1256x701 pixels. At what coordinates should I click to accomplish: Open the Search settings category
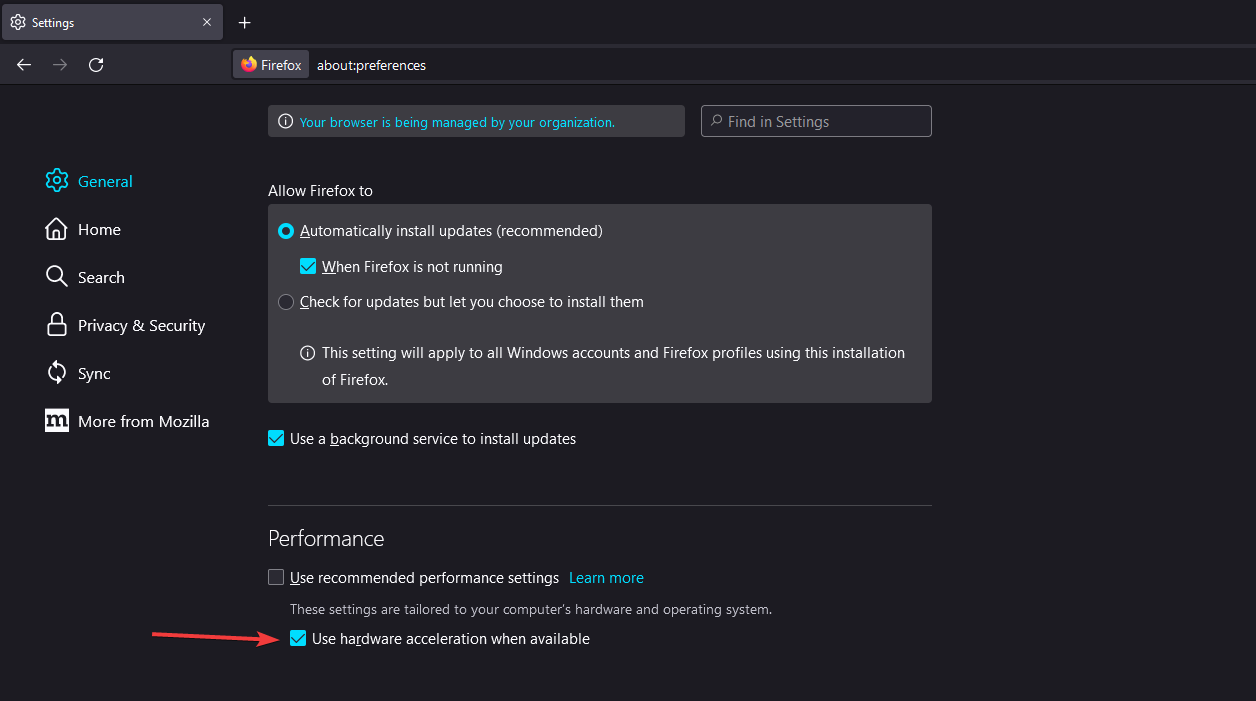click(85, 277)
